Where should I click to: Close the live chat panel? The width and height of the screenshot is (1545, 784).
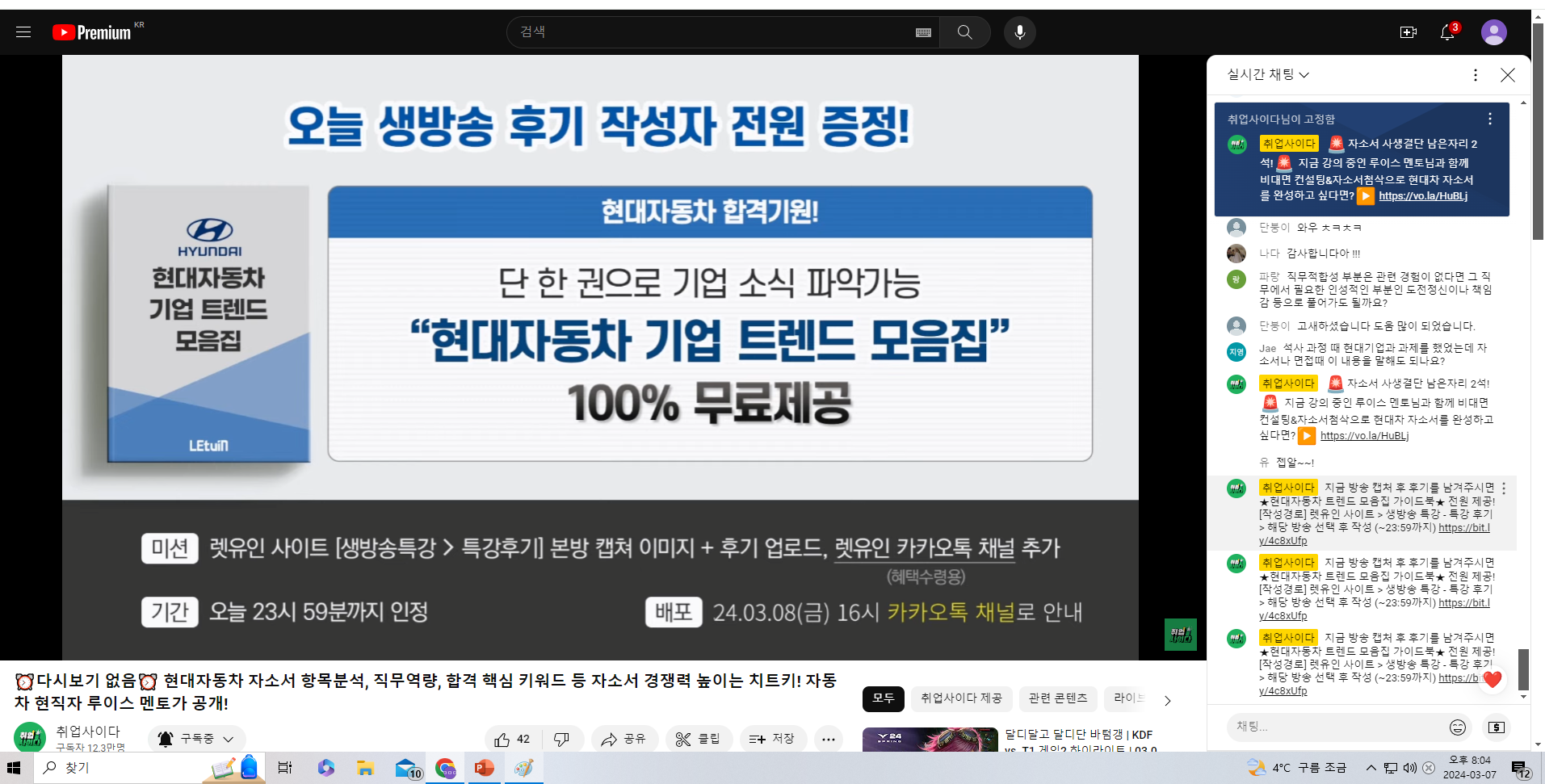pos(1507,75)
